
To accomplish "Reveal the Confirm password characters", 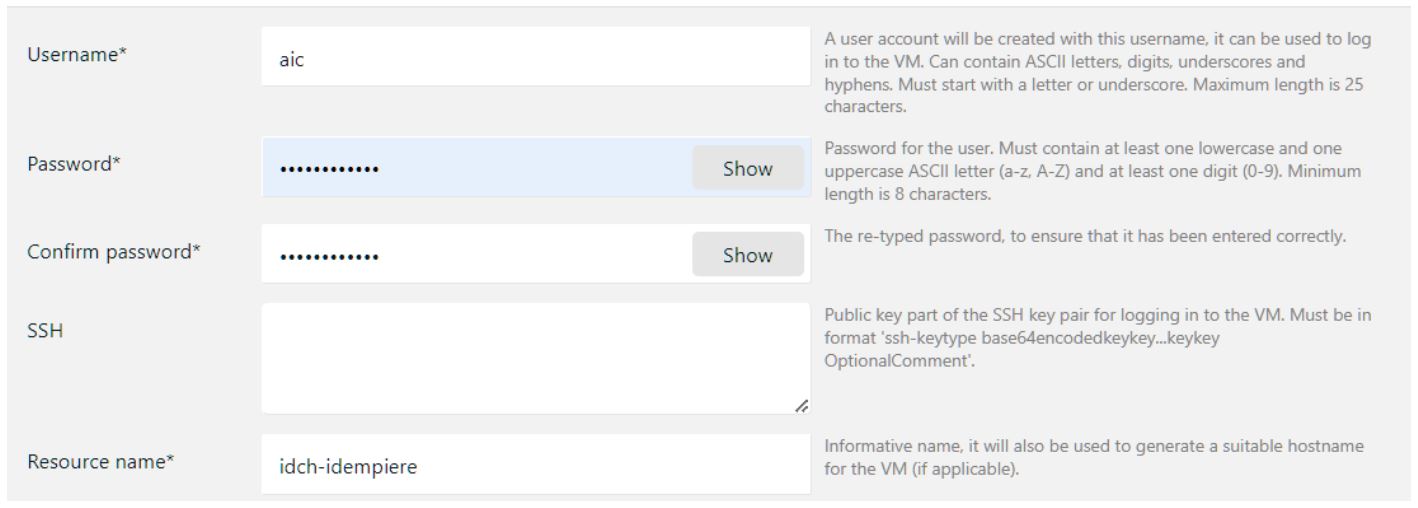I will tap(747, 255).
